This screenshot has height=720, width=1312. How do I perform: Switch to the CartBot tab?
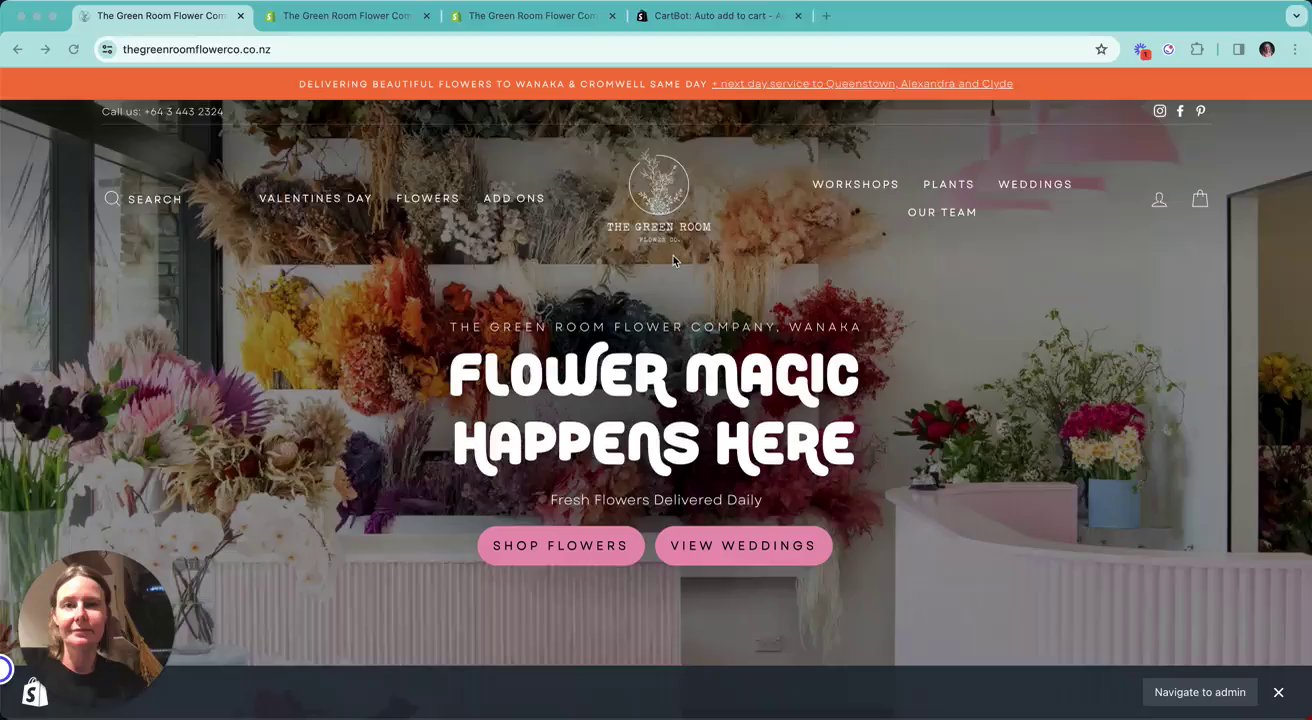(718, 16)
